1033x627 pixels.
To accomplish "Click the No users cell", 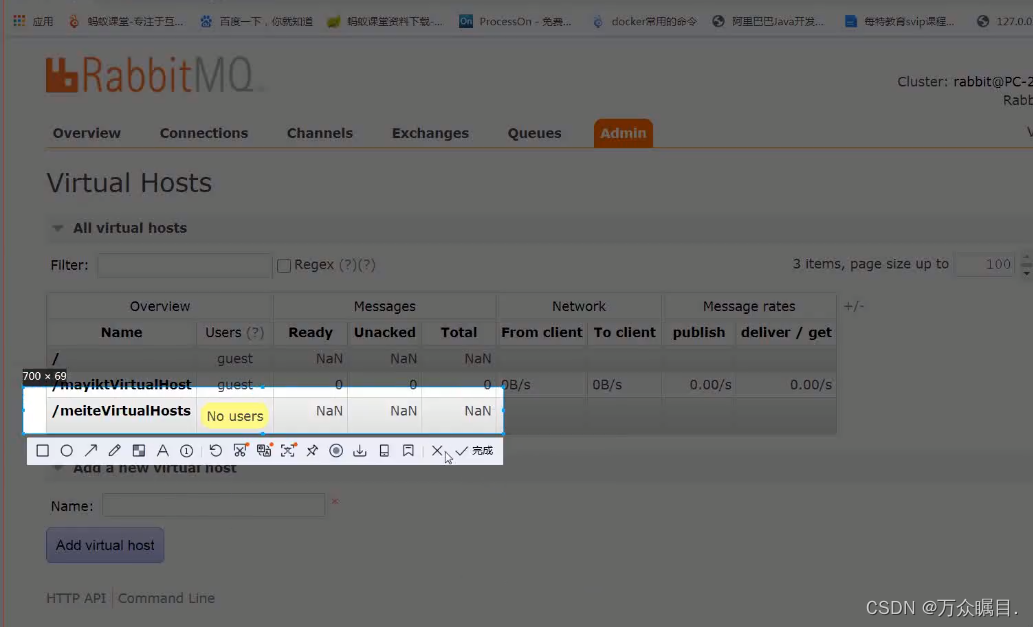I will (235, 416).
